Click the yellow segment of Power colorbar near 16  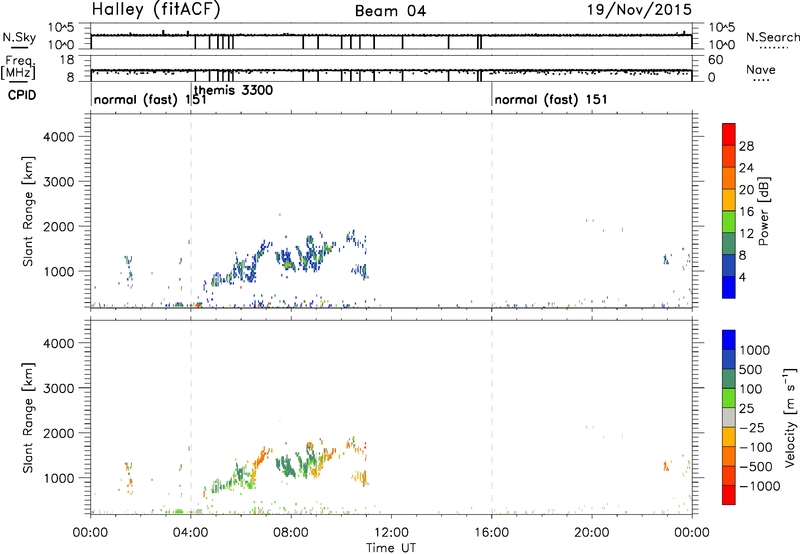click(x=729, y=199)
